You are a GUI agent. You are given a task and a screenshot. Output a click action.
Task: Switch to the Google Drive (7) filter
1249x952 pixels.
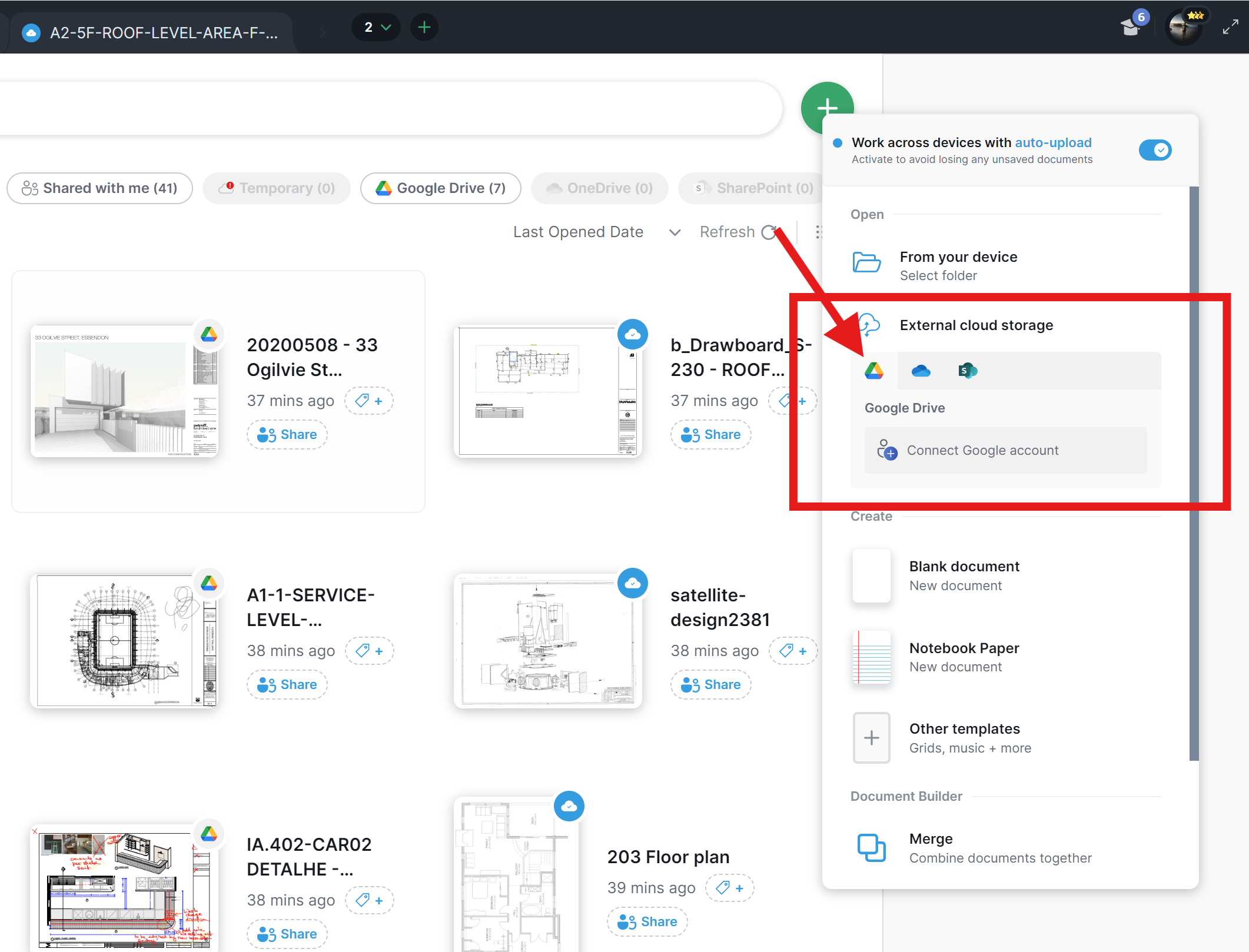pos(440,188)
